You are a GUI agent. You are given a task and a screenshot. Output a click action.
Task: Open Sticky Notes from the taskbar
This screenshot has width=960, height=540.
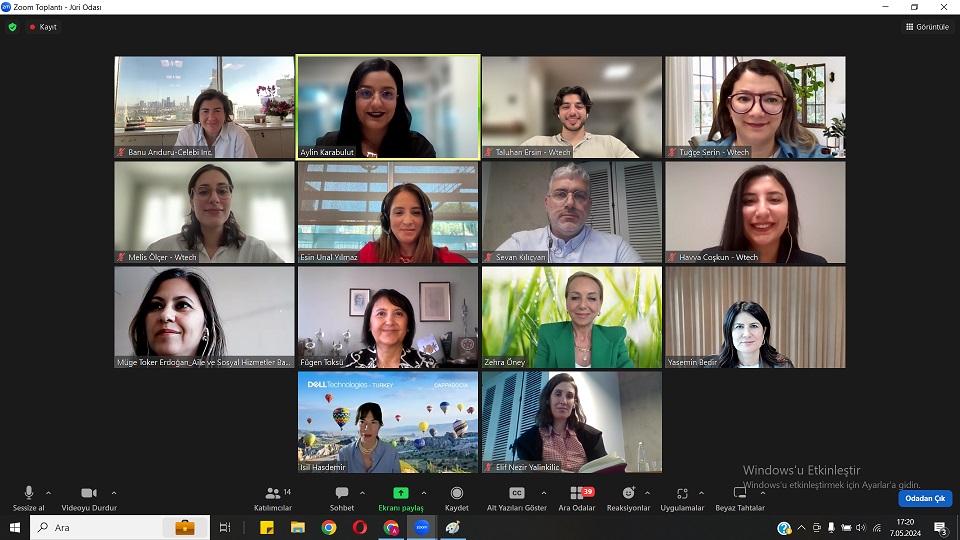click(267, 527)
